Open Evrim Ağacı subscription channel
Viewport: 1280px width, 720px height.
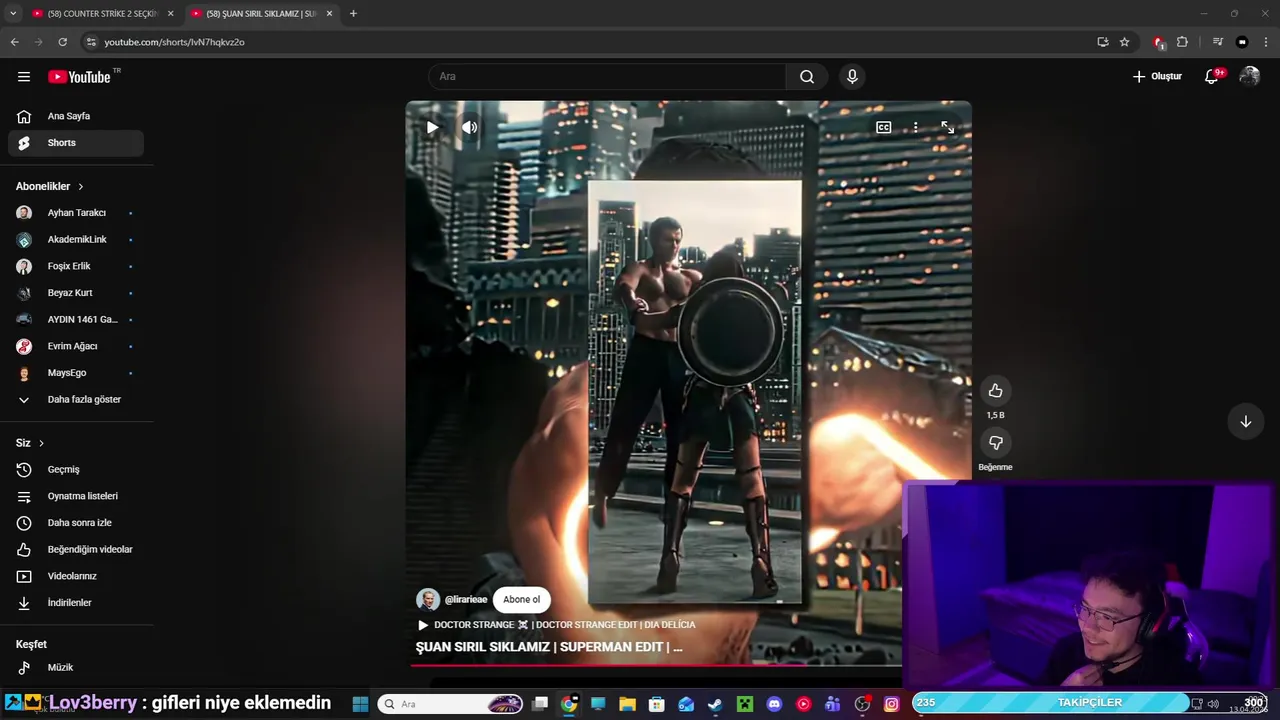76,346
